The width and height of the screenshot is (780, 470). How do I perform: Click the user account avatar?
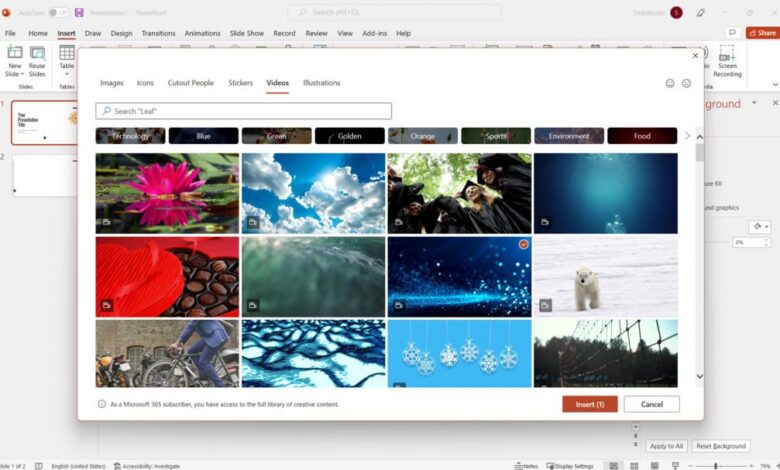click(676, 12)
